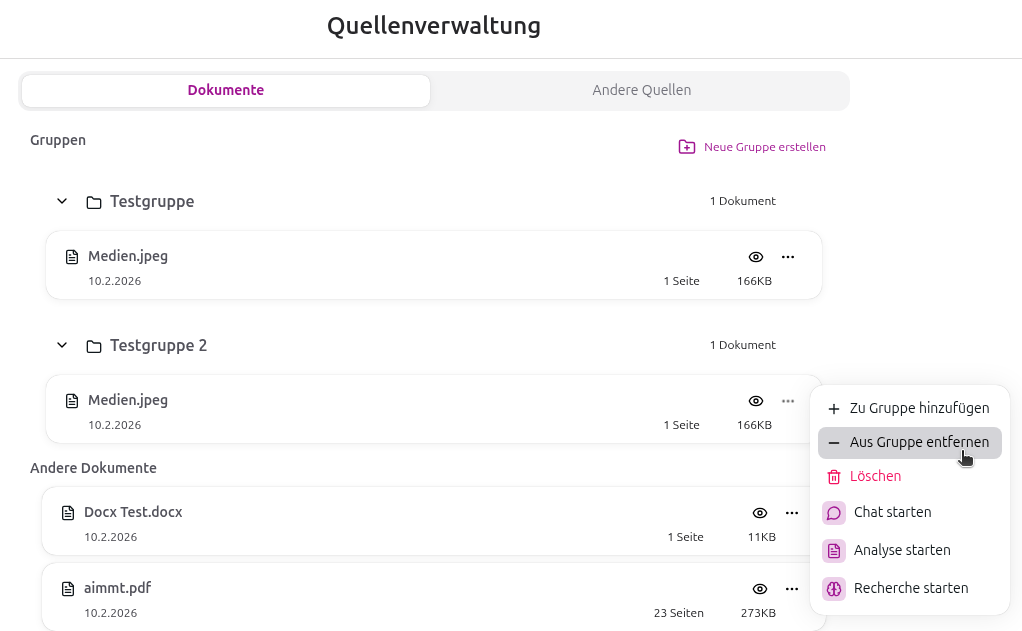The image size is (1022, 631).
Task: Click the Testgruppe 2 folder title
Action: click(158, 346)
